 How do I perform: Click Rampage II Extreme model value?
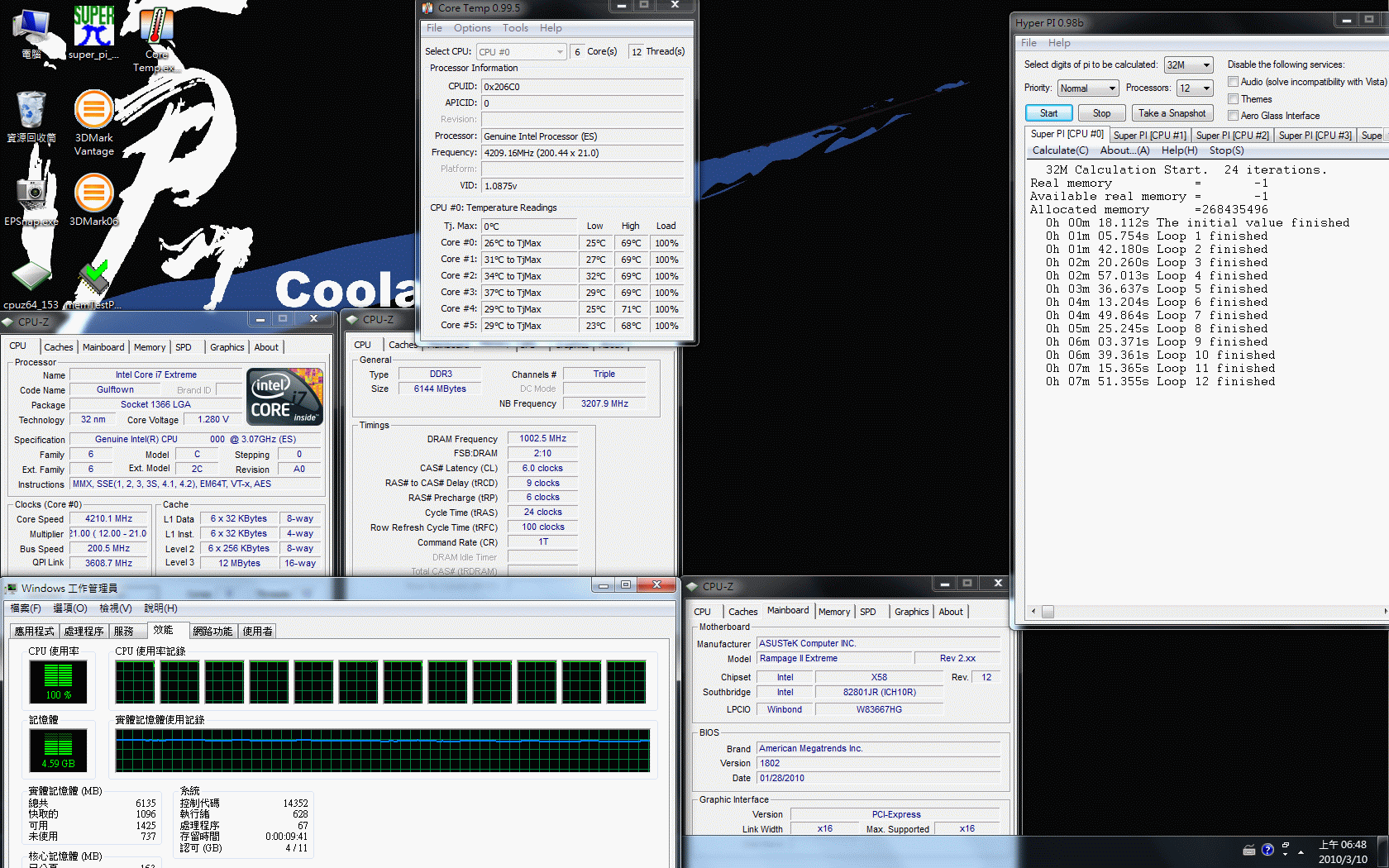click(835, 658)
